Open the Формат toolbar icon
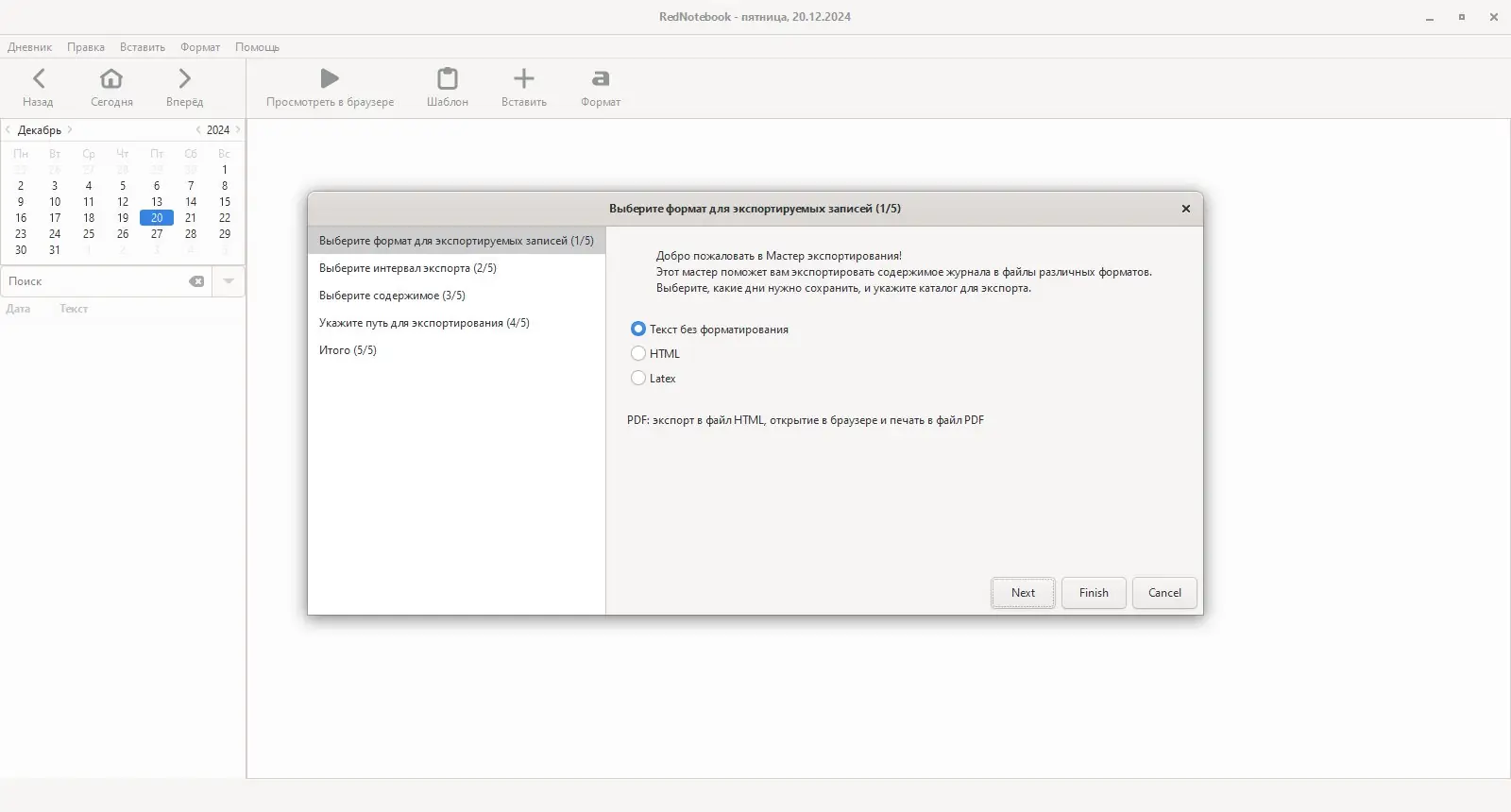1511x812 pixels. coord(601,78)
